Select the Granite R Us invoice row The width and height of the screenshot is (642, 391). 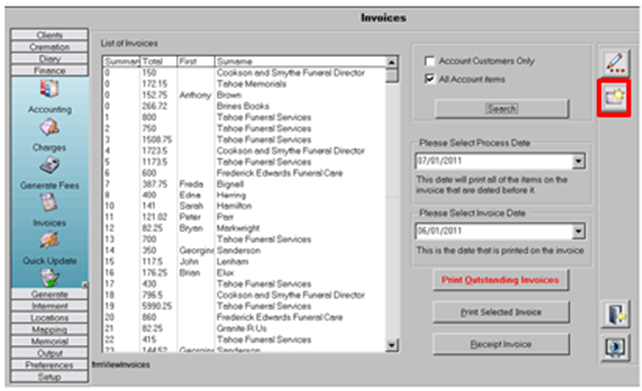tap(244, 328)
